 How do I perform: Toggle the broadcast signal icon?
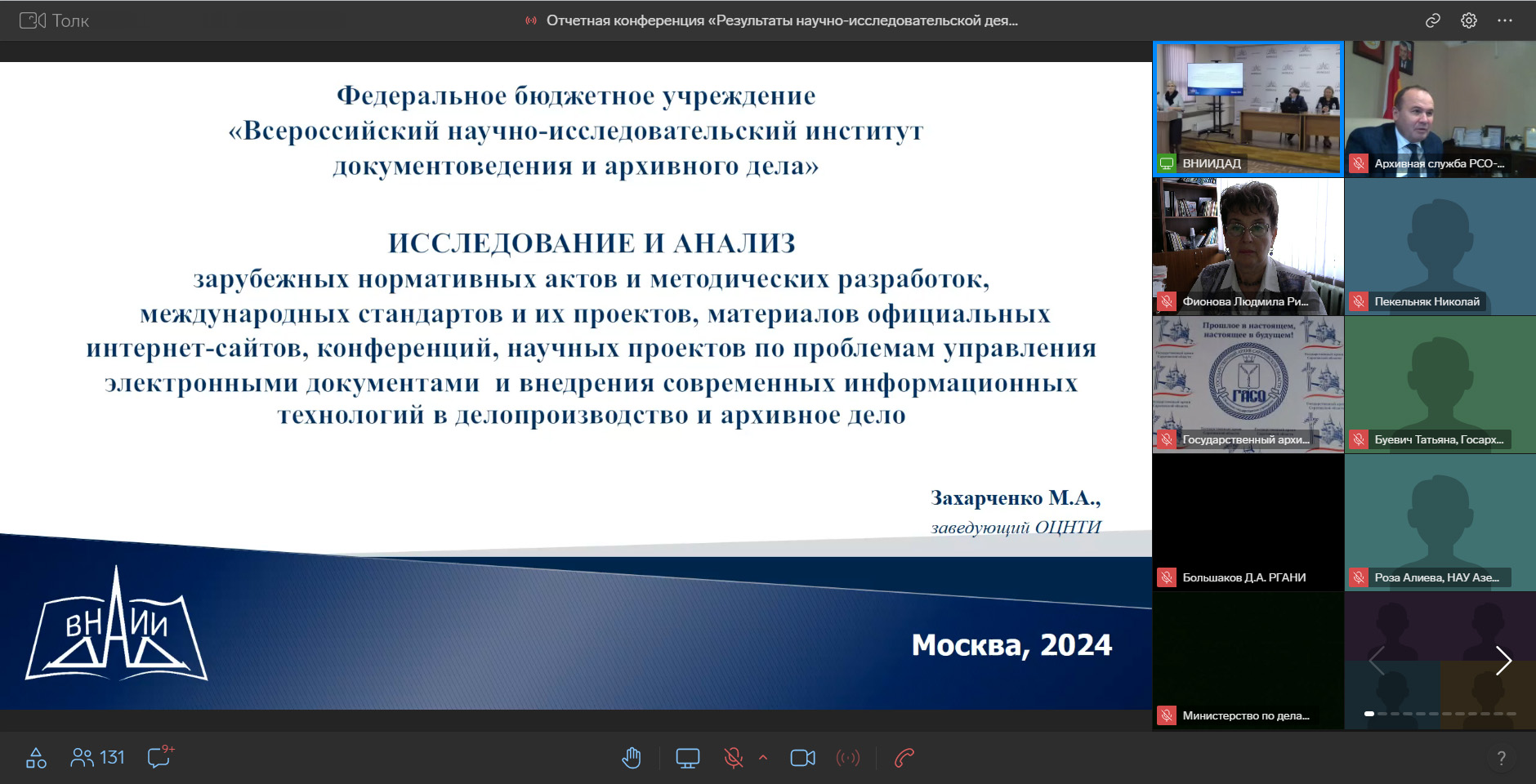point(848,758)
